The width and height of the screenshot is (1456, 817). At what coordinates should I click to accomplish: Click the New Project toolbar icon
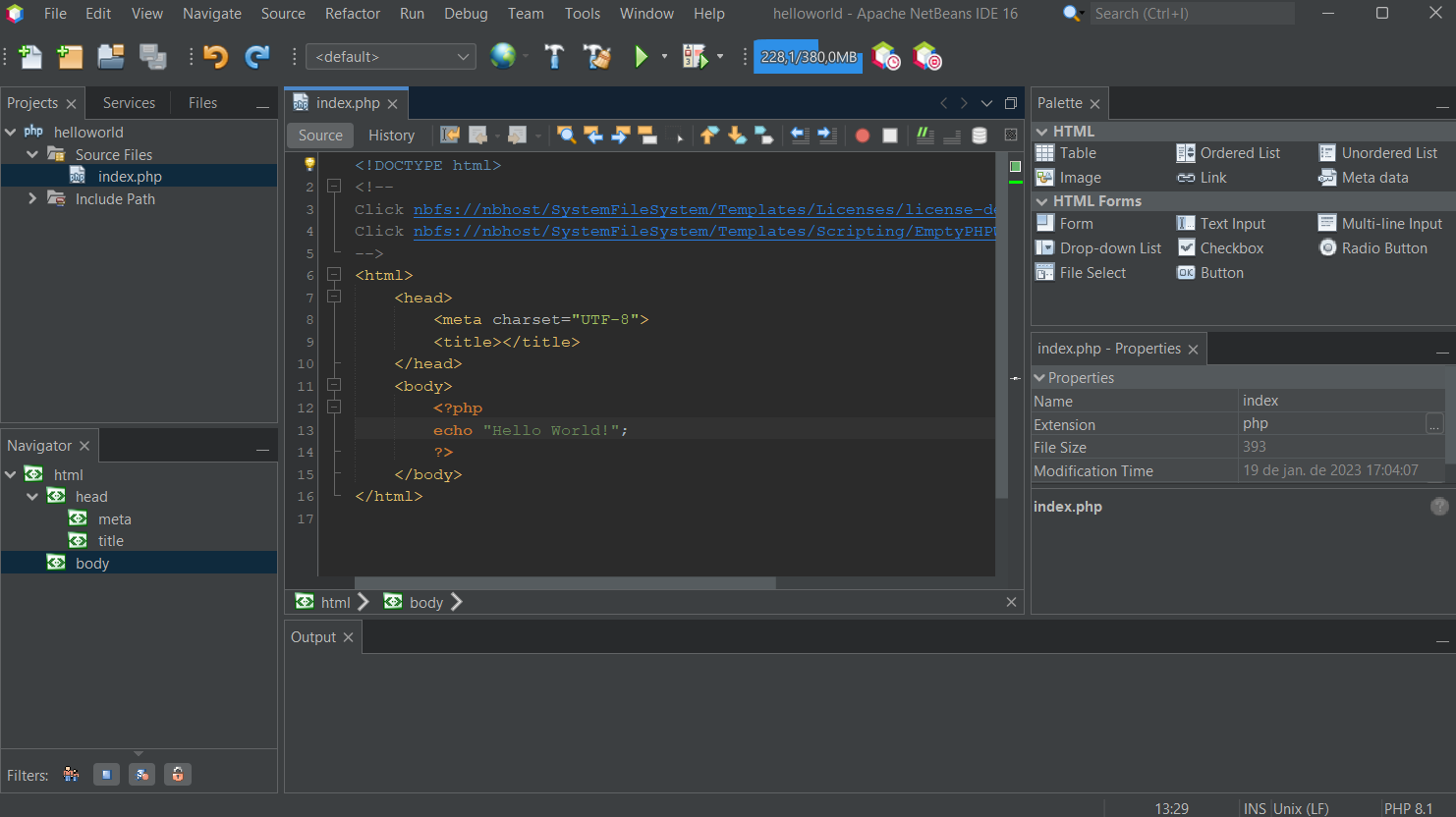[70, 57]
